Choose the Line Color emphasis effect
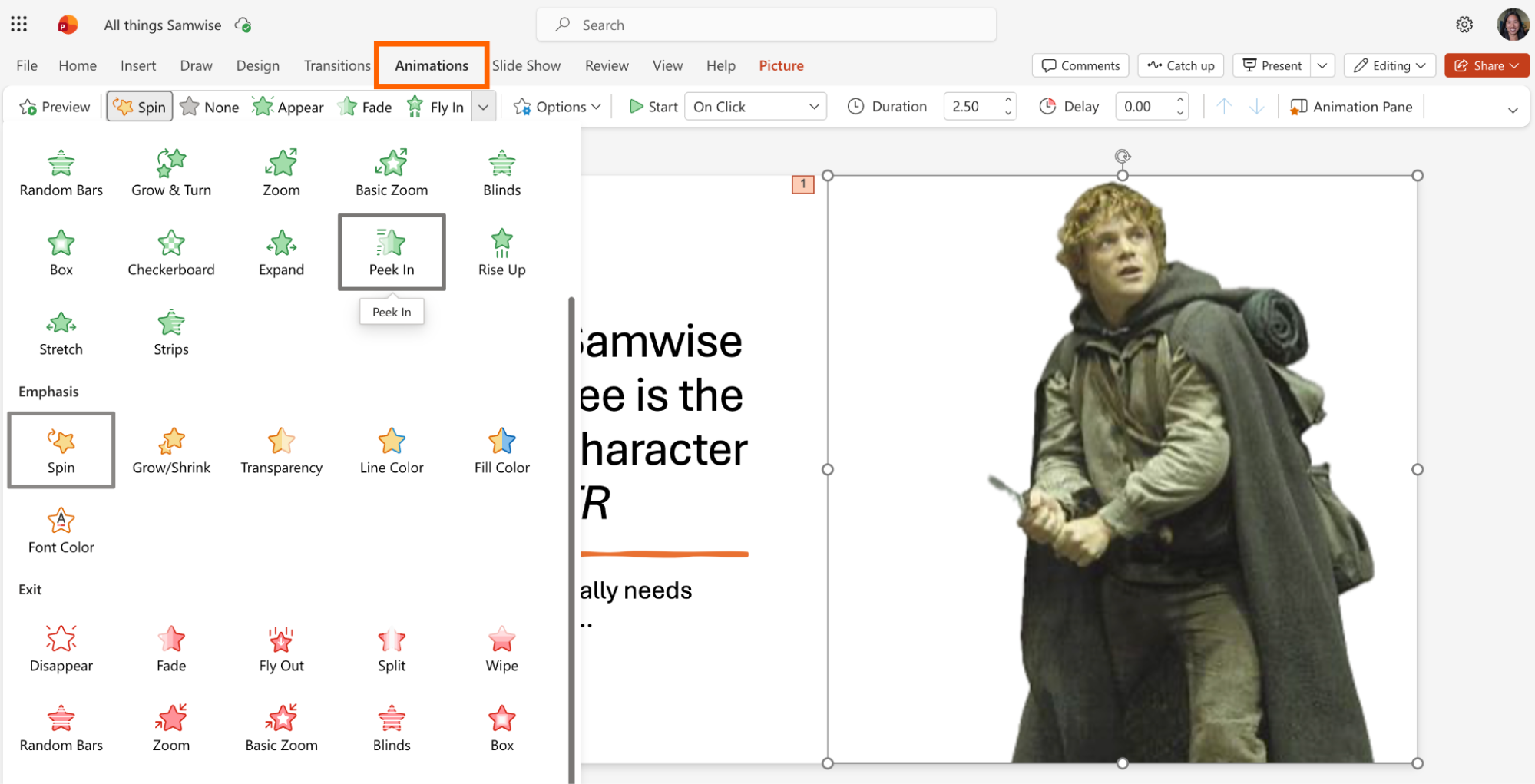 point(392,452)
